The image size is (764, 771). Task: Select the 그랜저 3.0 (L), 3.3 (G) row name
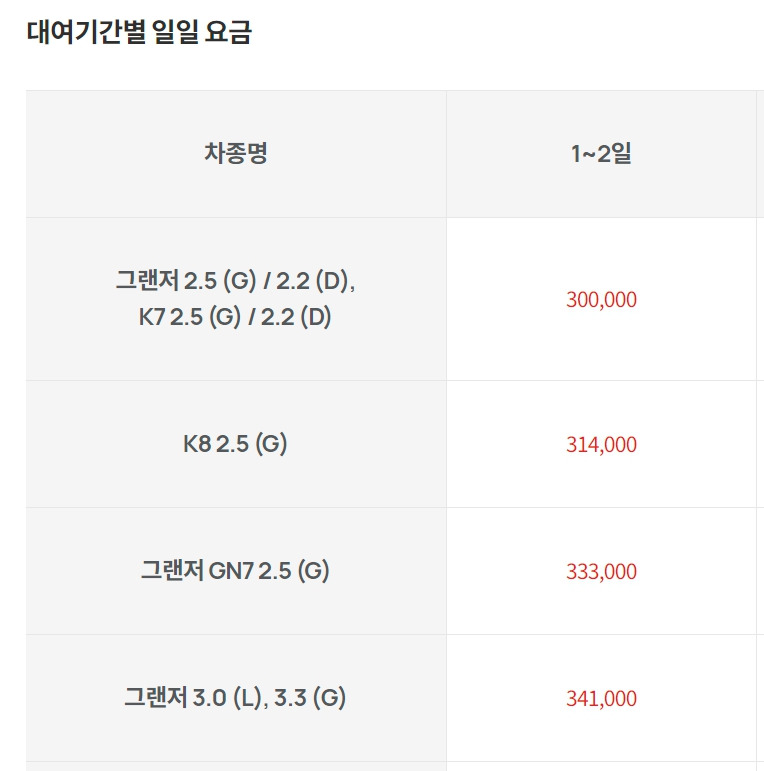[235, 698]
